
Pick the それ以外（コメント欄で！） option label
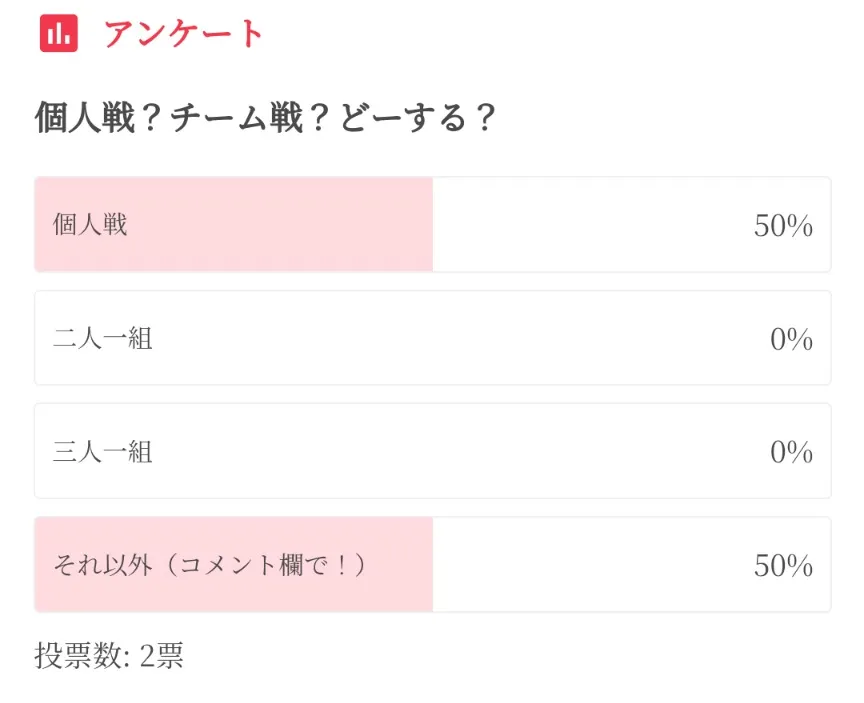pos(210,565)
